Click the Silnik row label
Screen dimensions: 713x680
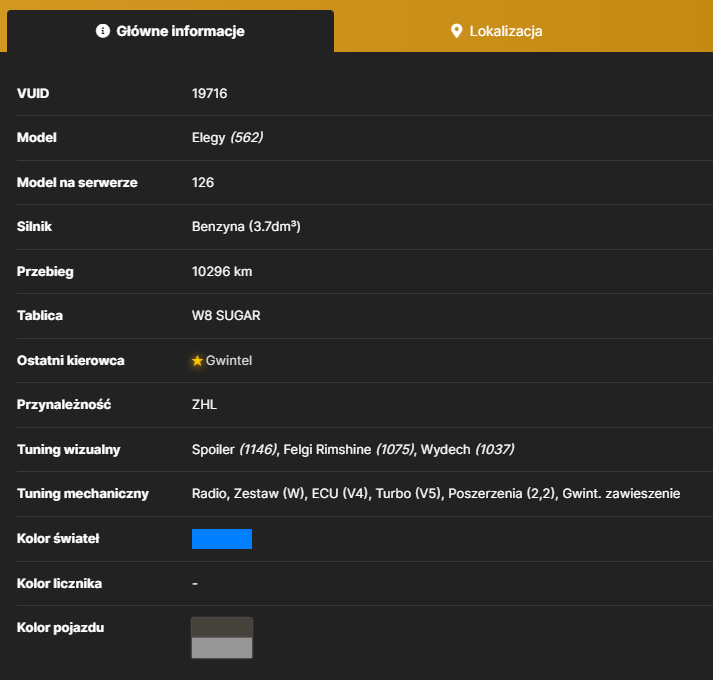(x=35, y=227)
